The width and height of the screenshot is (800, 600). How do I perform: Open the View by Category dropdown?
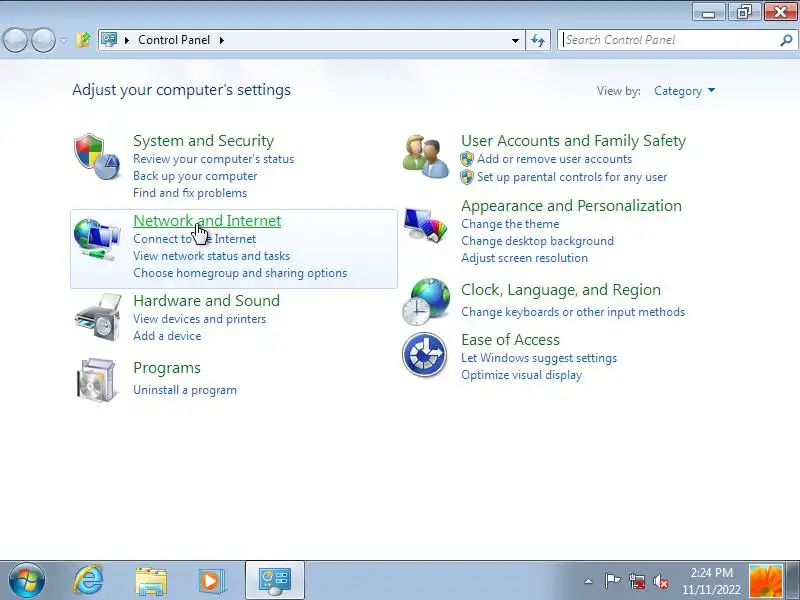(684, 91)
